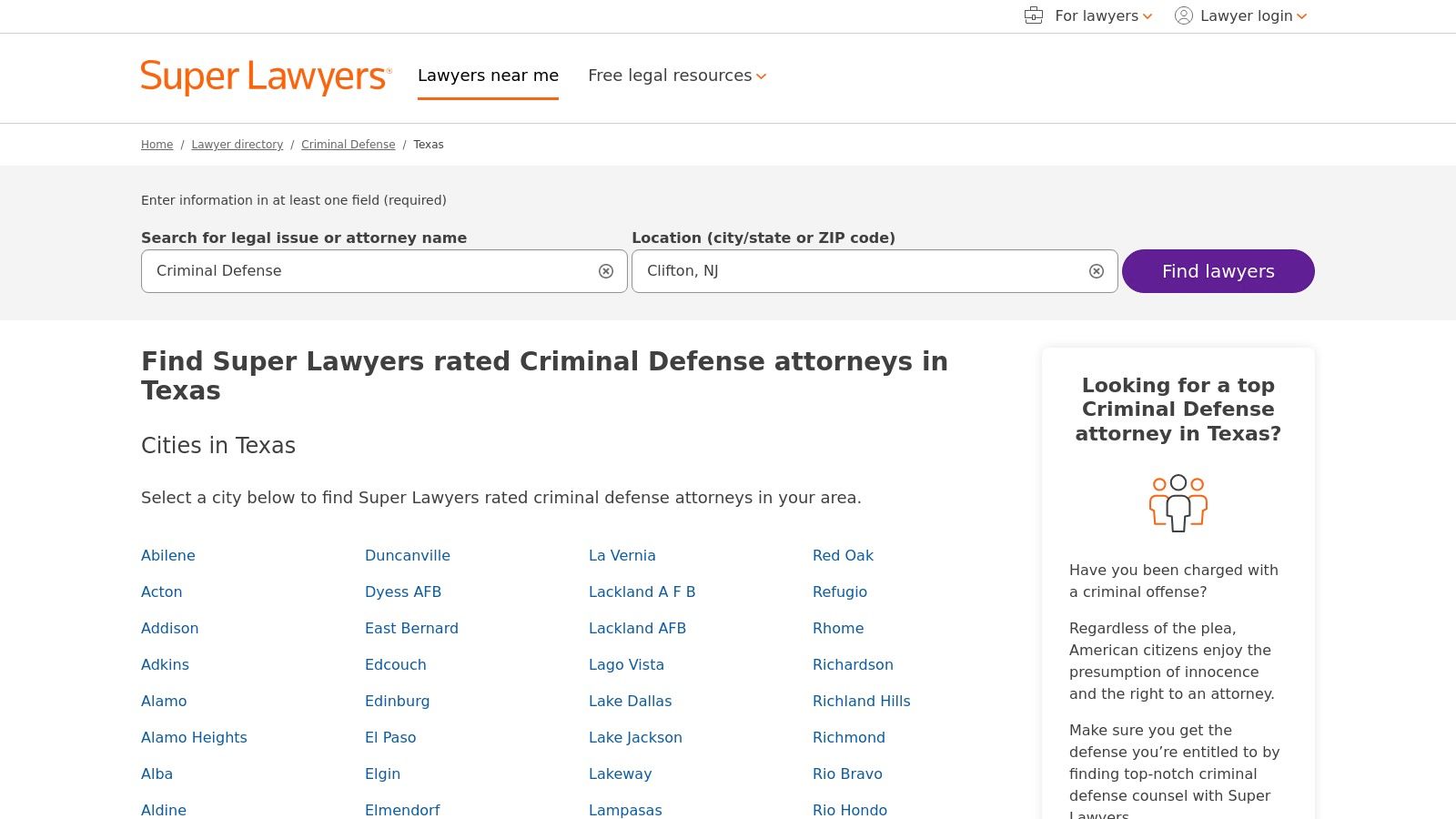Select the Richardson city link
This screenshot has width=1456, height=819.
[x=853, y=664]
